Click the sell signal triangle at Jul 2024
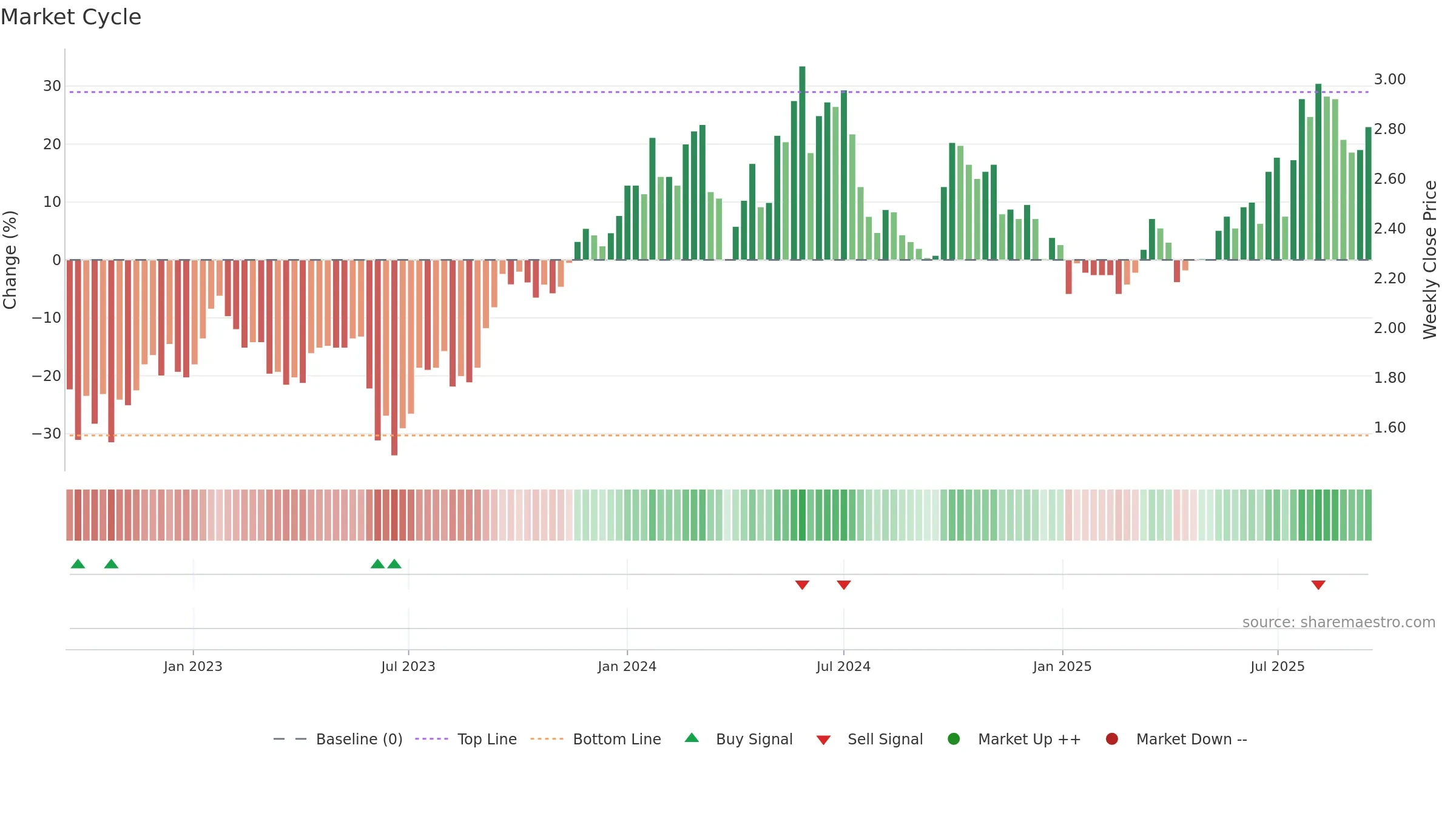1456x819 pixels. point(844,585)
